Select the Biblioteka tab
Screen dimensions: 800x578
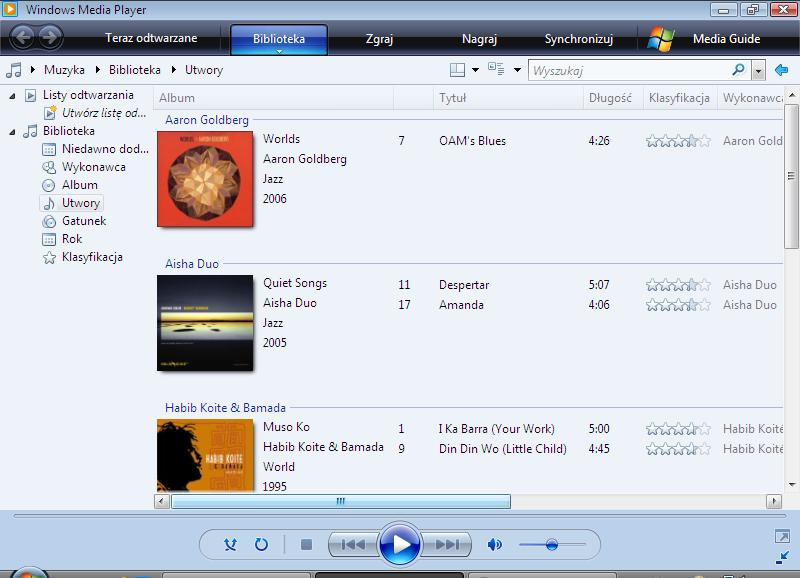279,39
